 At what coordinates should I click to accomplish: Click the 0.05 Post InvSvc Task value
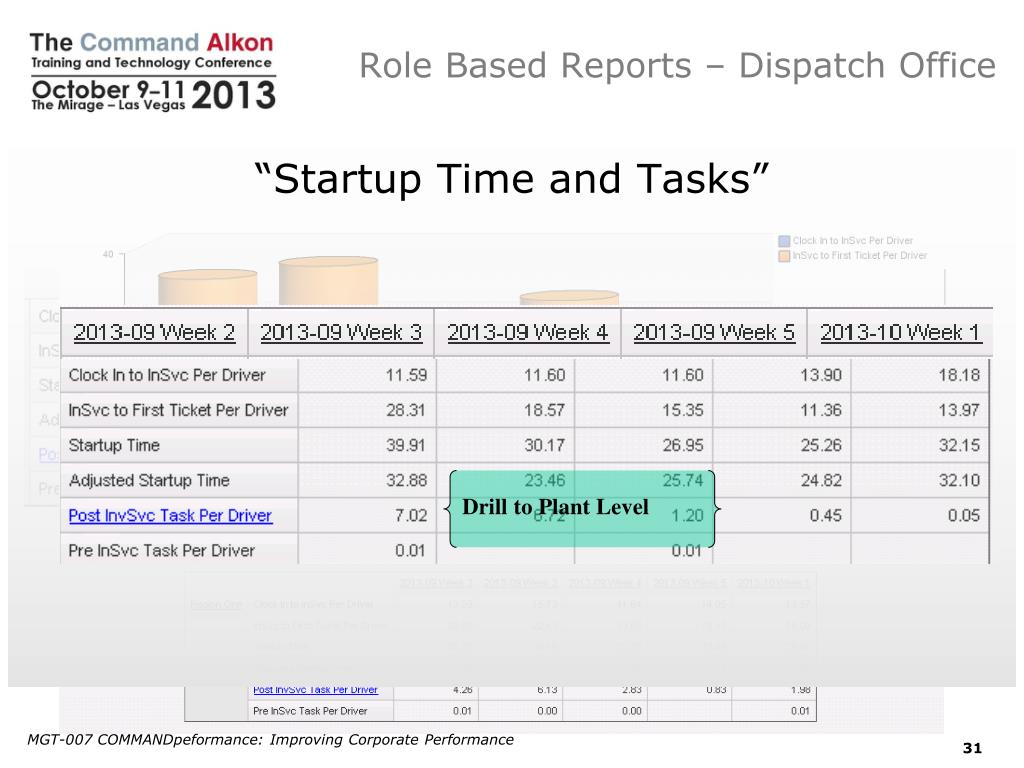point(964,516)
